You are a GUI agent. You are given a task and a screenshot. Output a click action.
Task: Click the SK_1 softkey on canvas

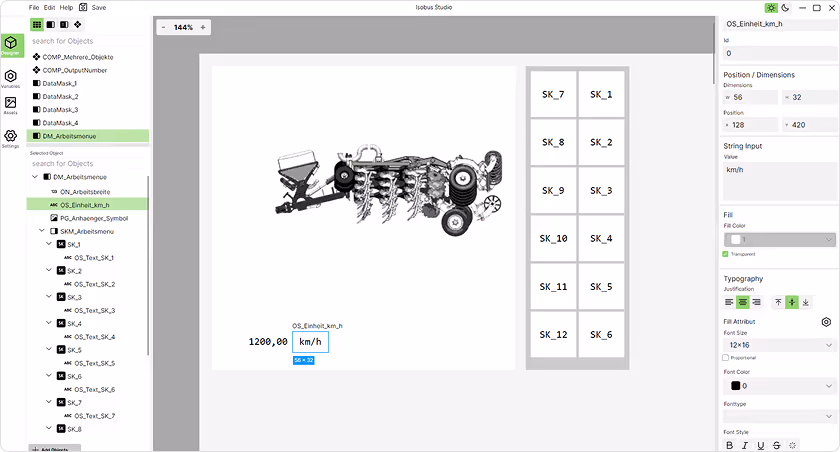click(601, 94)
